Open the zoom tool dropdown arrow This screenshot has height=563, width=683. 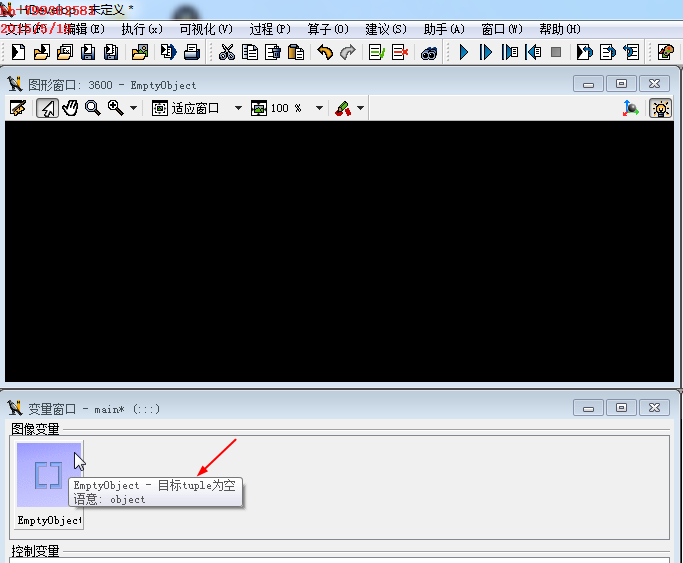133,108
